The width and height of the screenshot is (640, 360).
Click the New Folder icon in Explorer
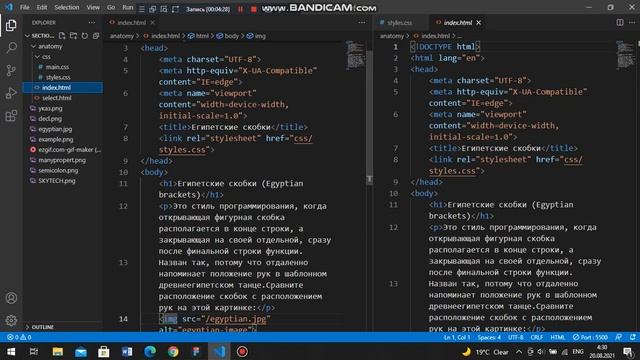click(x=73, y=36)
